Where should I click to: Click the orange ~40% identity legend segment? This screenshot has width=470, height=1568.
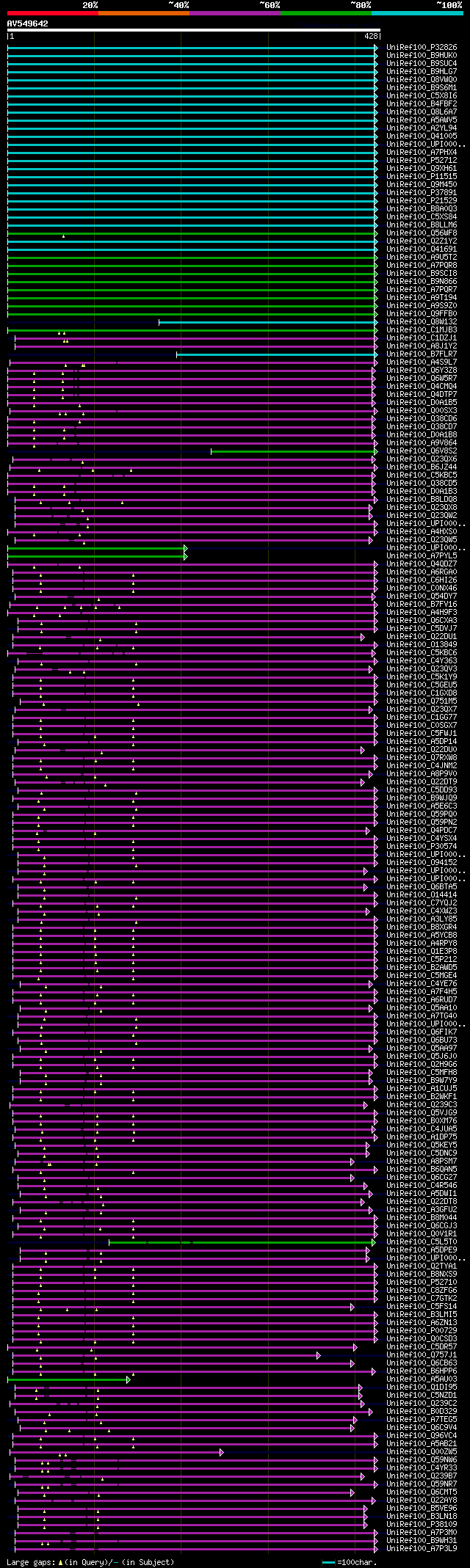point(144,12)
